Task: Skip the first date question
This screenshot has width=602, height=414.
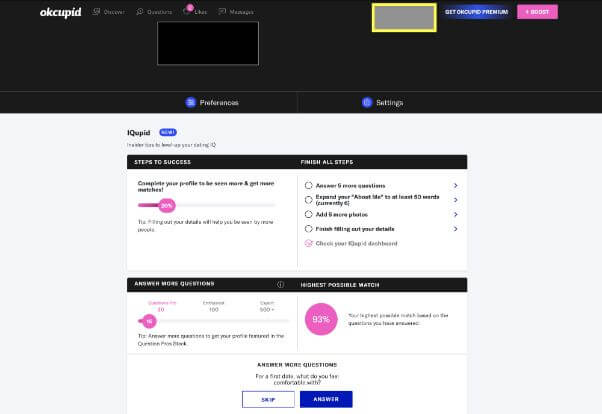Action: (x=268, y=399)
